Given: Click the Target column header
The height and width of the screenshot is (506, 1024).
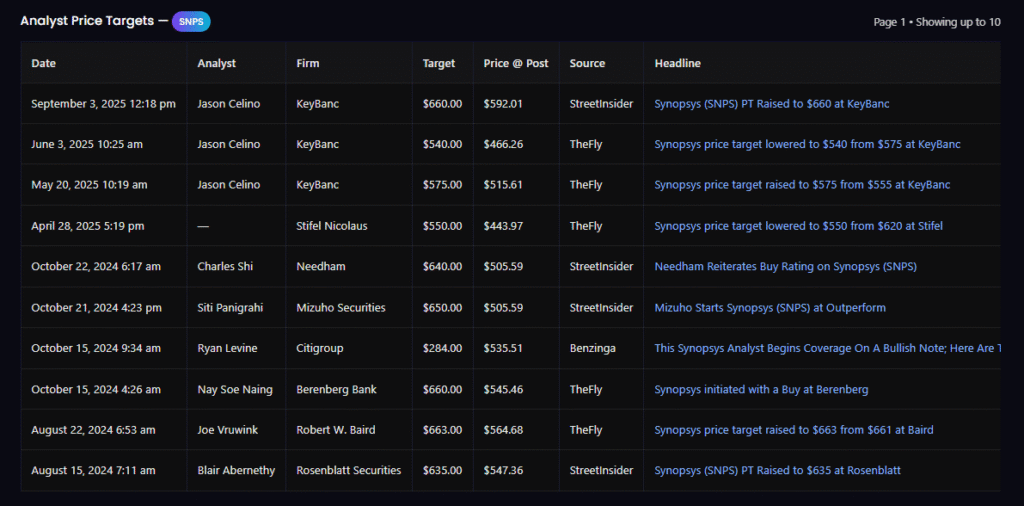Looking at the screenshot, I should tap(439, 63).
